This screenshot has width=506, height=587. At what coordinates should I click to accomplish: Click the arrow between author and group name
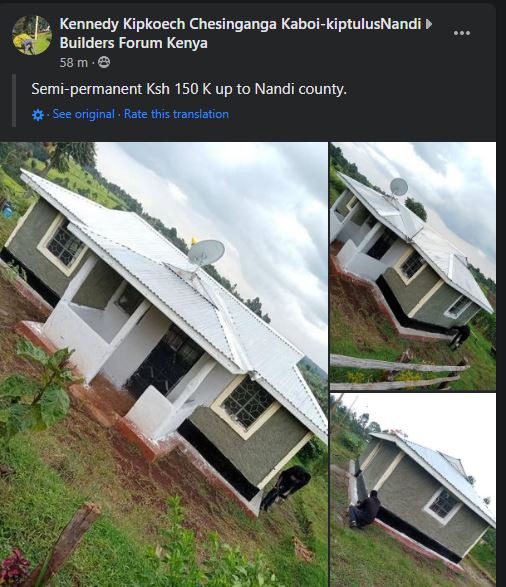point(429,24)
